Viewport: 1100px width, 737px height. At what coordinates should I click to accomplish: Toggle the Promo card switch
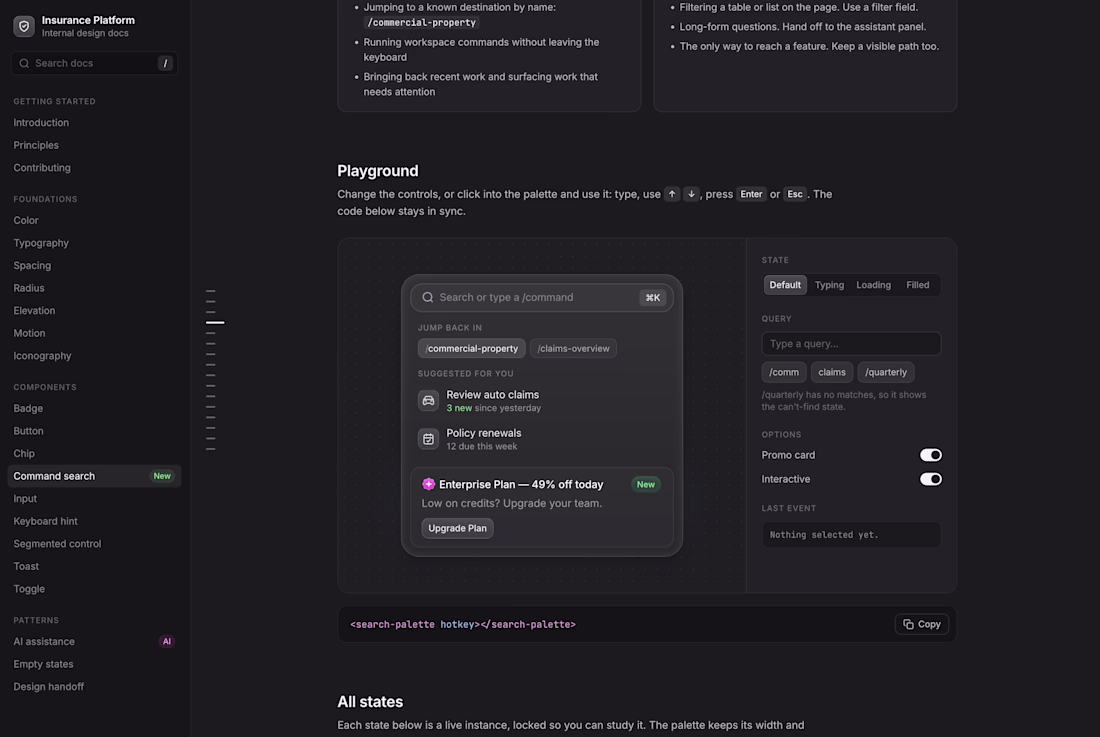(x=930, y=455)
